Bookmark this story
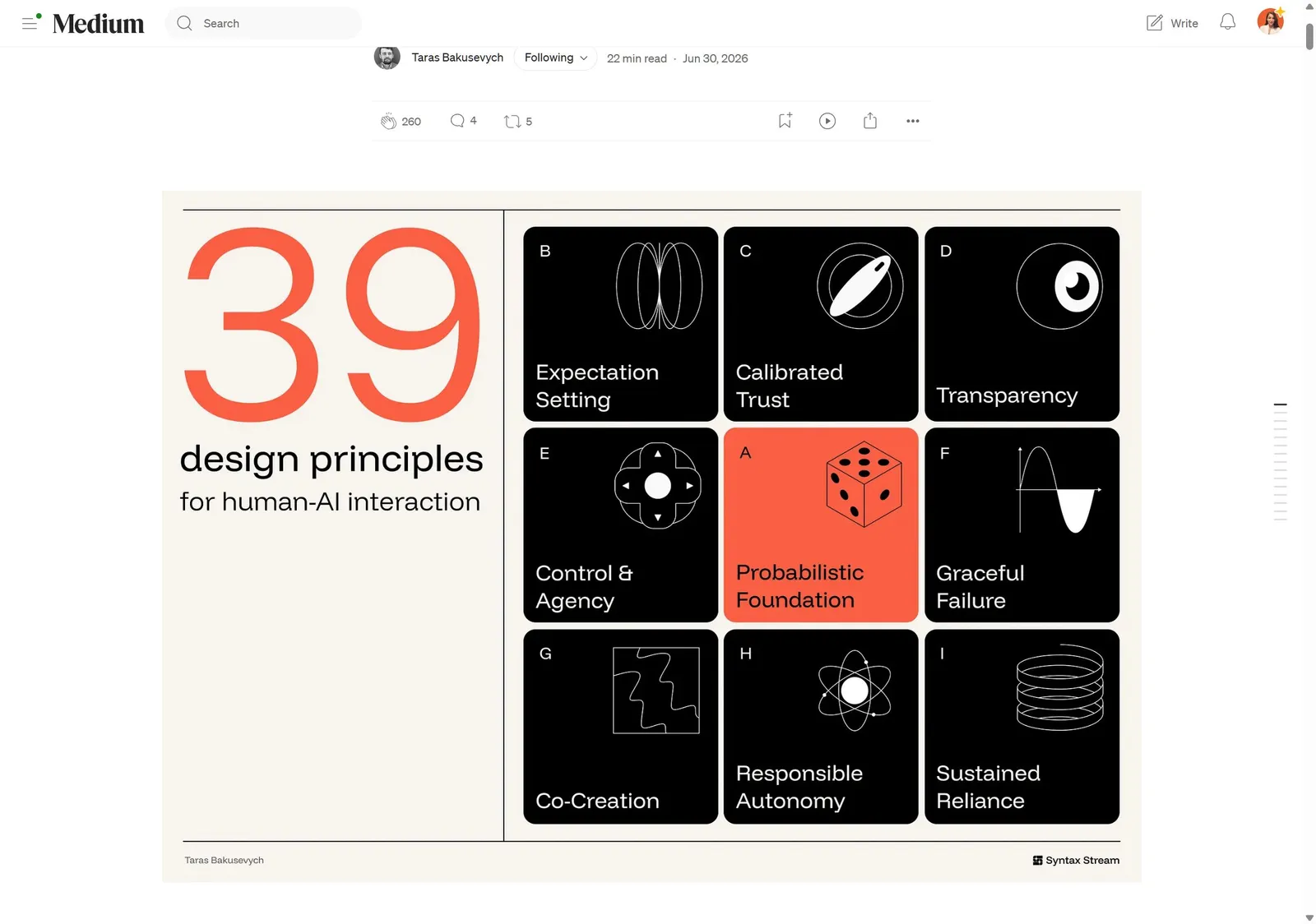1316x924 pixels. point(785,121)
